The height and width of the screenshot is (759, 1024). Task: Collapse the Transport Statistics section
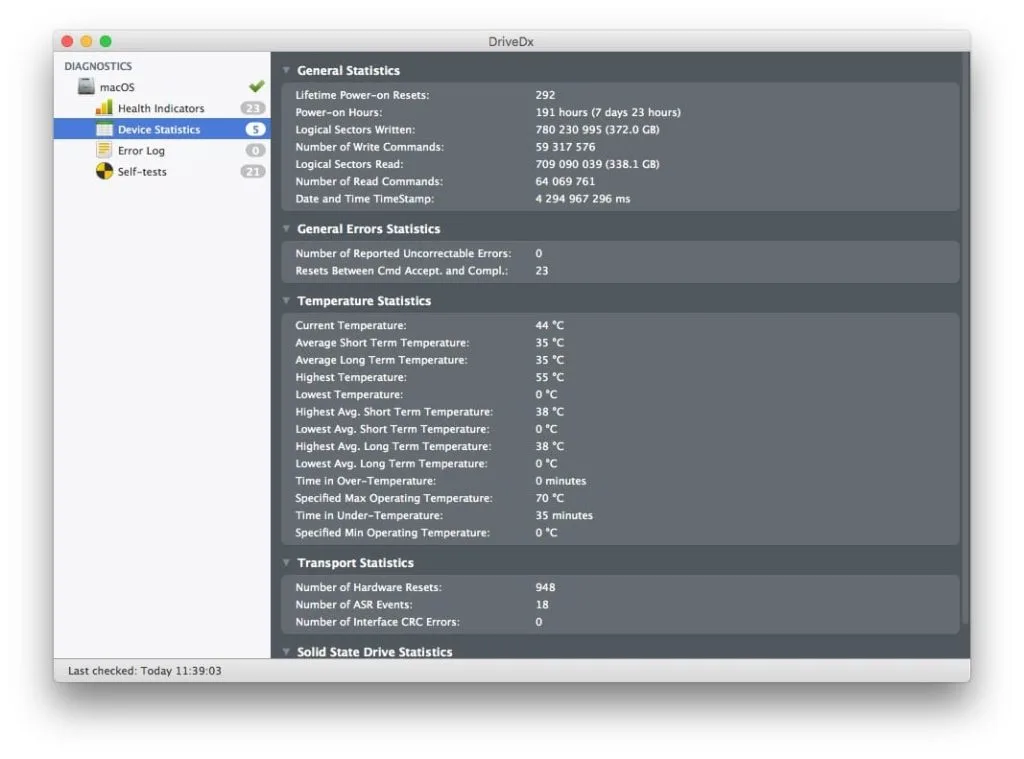pyautogui.click(x=286, y=562)
